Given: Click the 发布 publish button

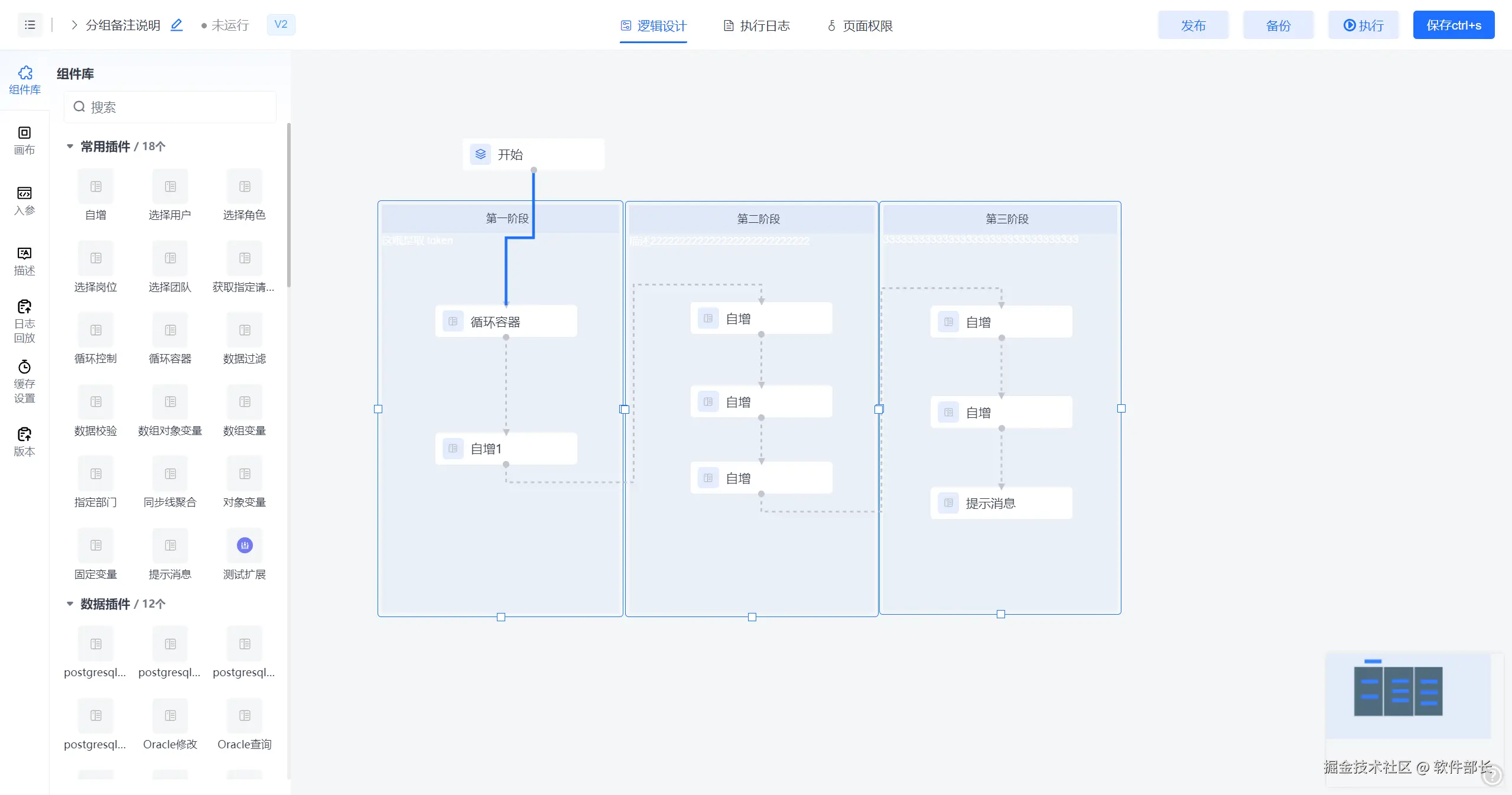Looking at the screenshot, I should click(x=1193, y=25).
